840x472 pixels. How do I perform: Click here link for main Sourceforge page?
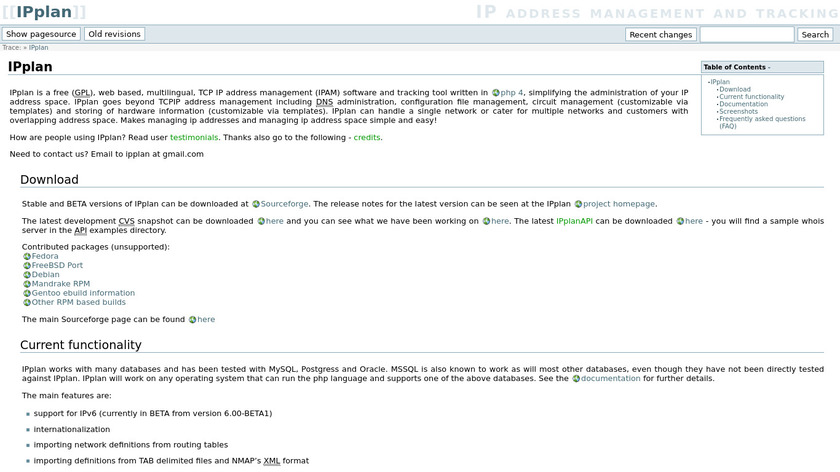click(x=206, y=320)
